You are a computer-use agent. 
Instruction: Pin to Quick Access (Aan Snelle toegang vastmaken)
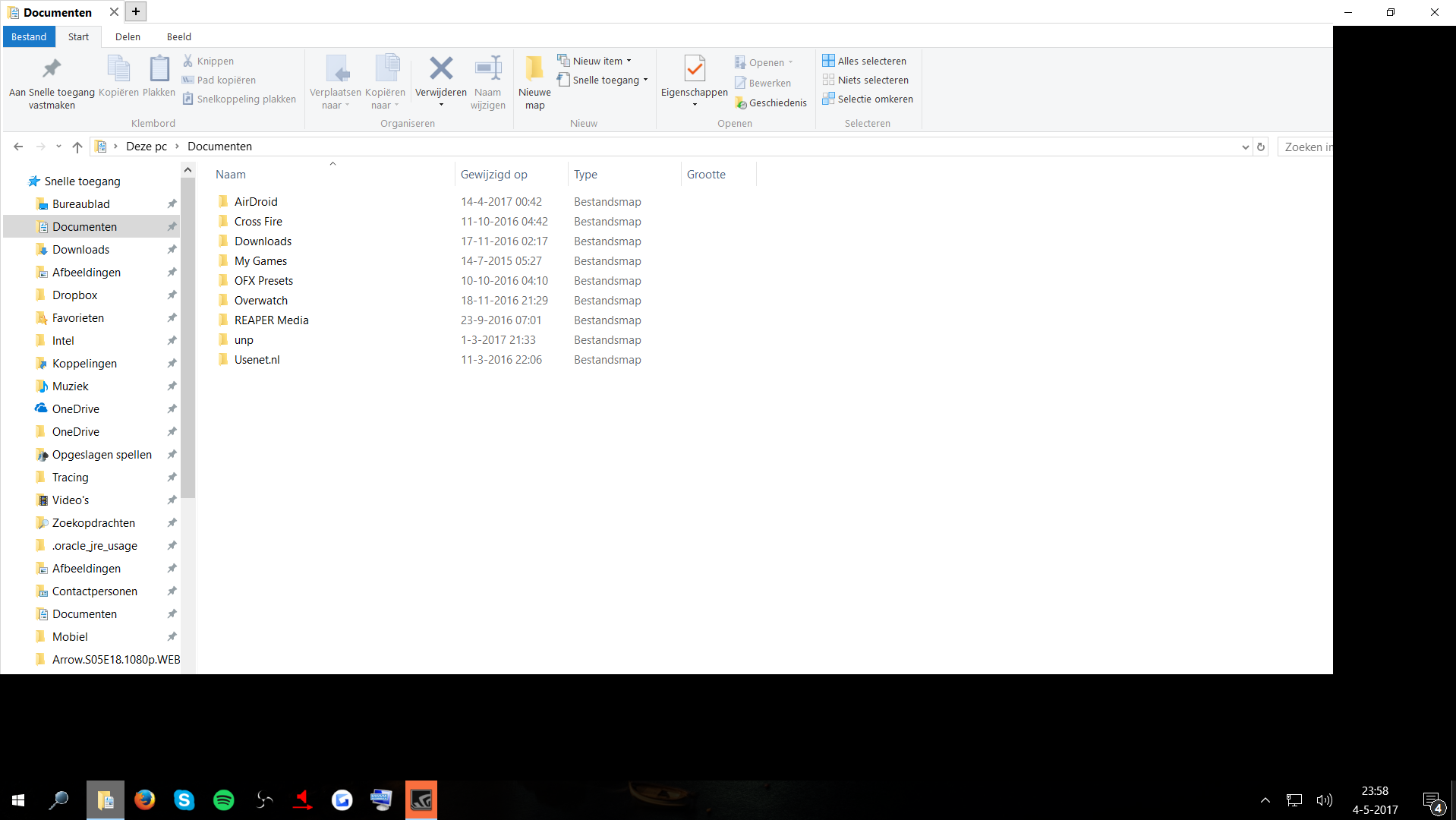[x=52, y=82]
